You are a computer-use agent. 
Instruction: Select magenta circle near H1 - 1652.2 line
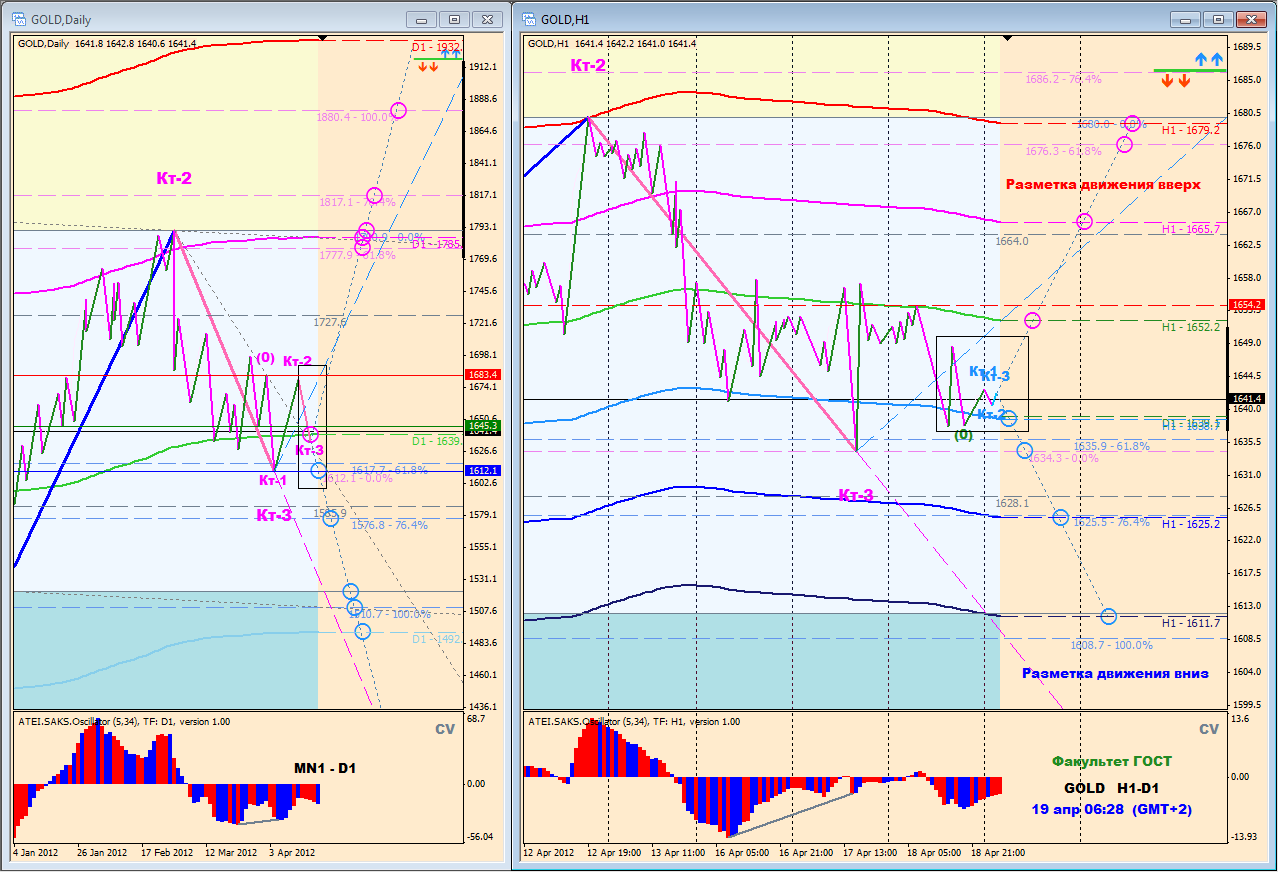pyautogui.click(x=1032, y=320)
